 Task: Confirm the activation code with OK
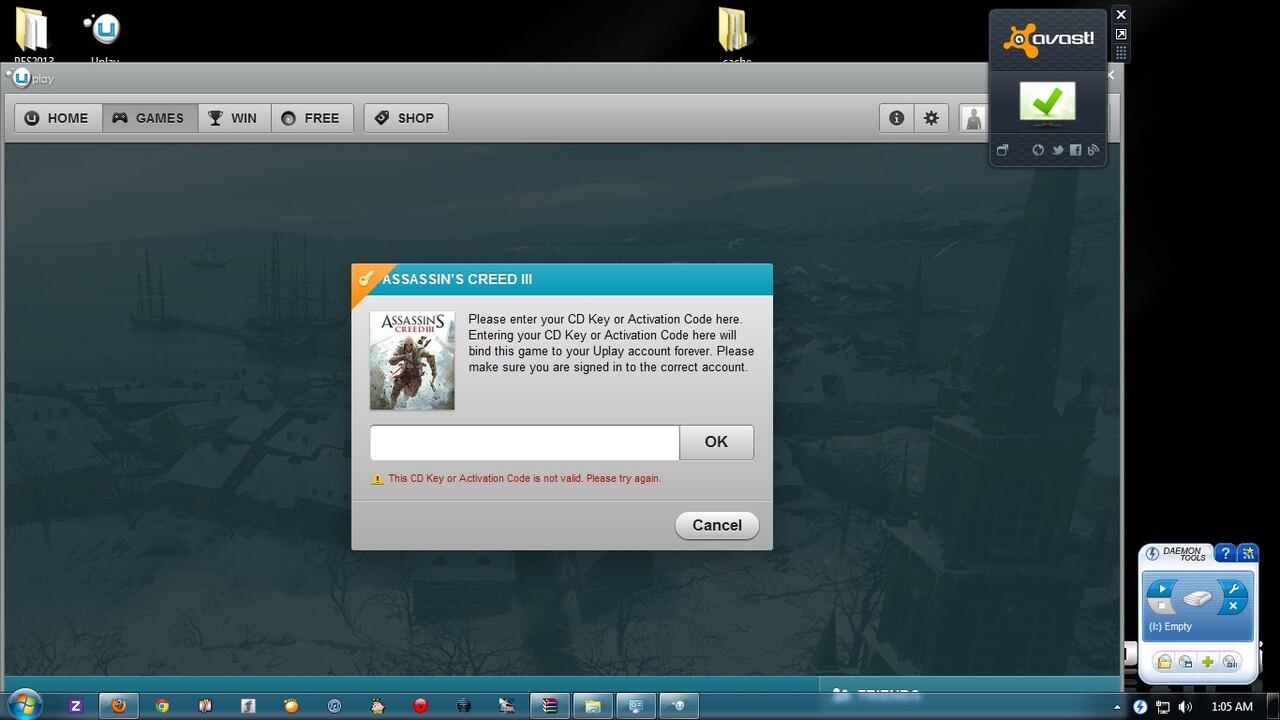[x=716, y=442]
